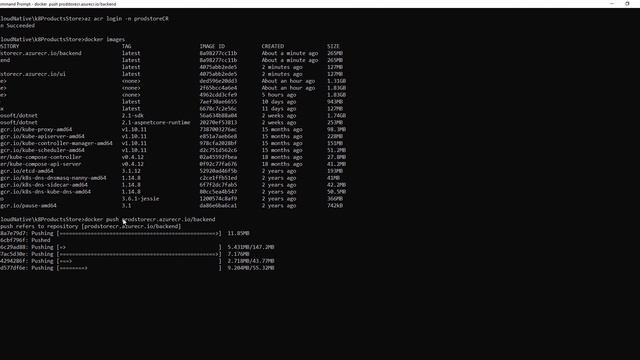The image size is (640, 360).
Task: Click '10 days ago' created value
Action: 279,102
